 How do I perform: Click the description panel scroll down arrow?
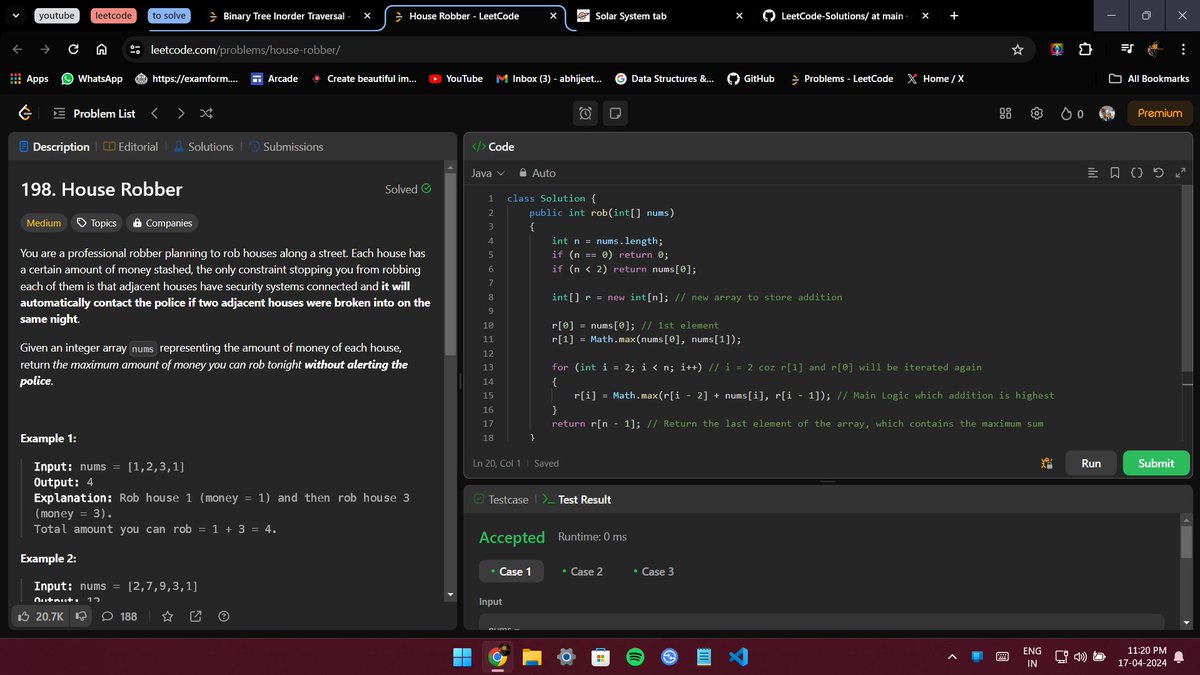pyautogui.click(x=450, y=594)
